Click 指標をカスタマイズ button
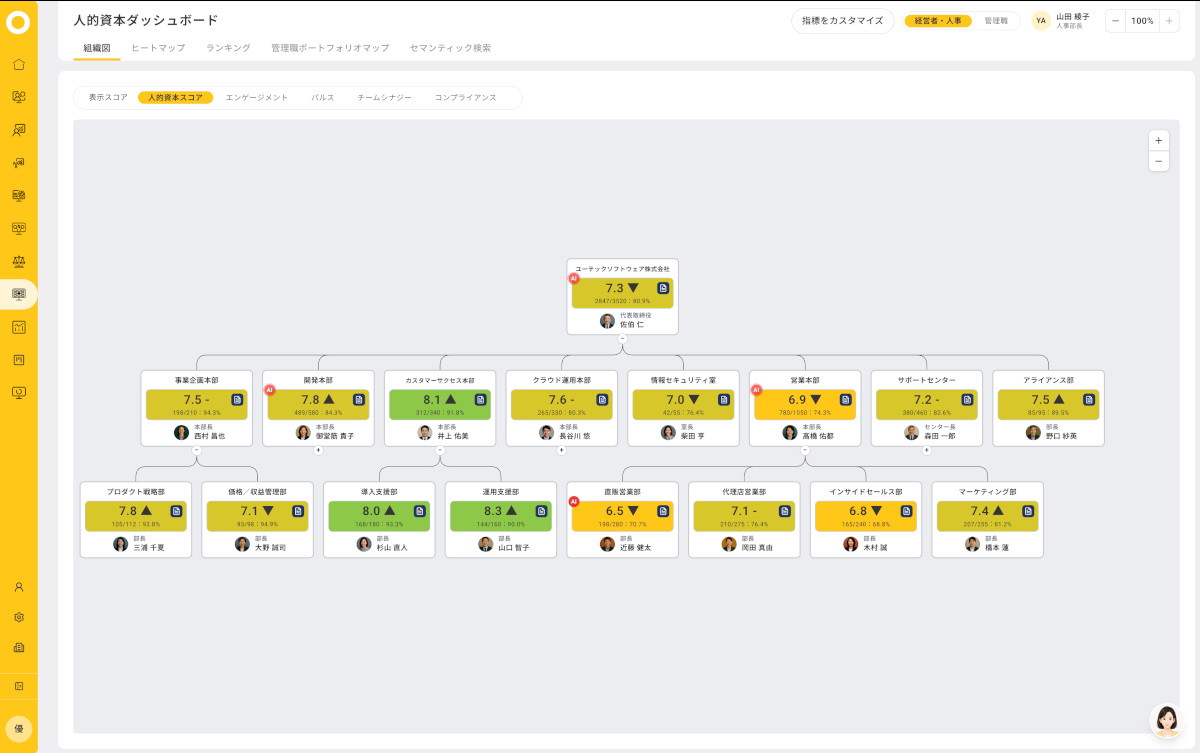 click(843, 20)
